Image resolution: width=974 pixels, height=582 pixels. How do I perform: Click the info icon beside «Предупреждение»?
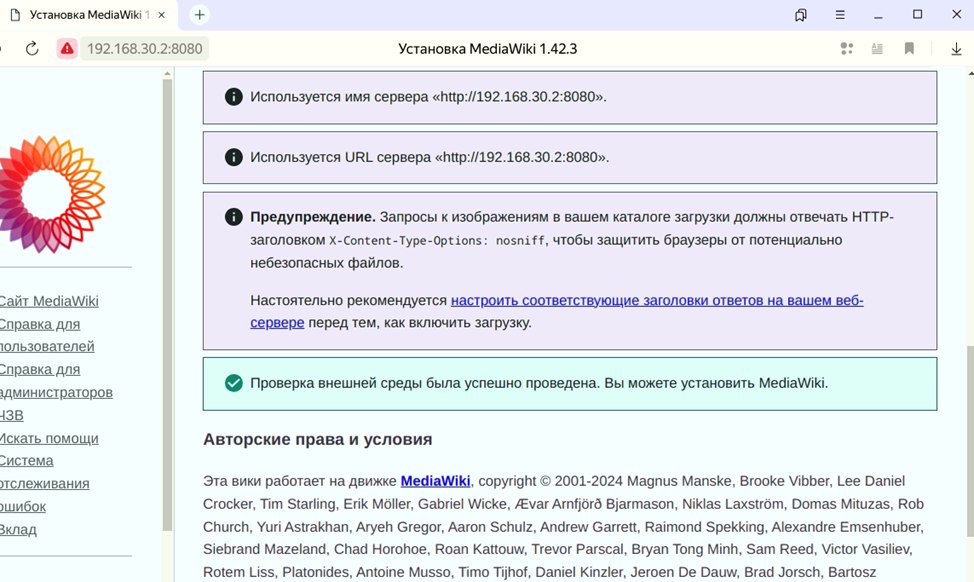click(234, 217)
